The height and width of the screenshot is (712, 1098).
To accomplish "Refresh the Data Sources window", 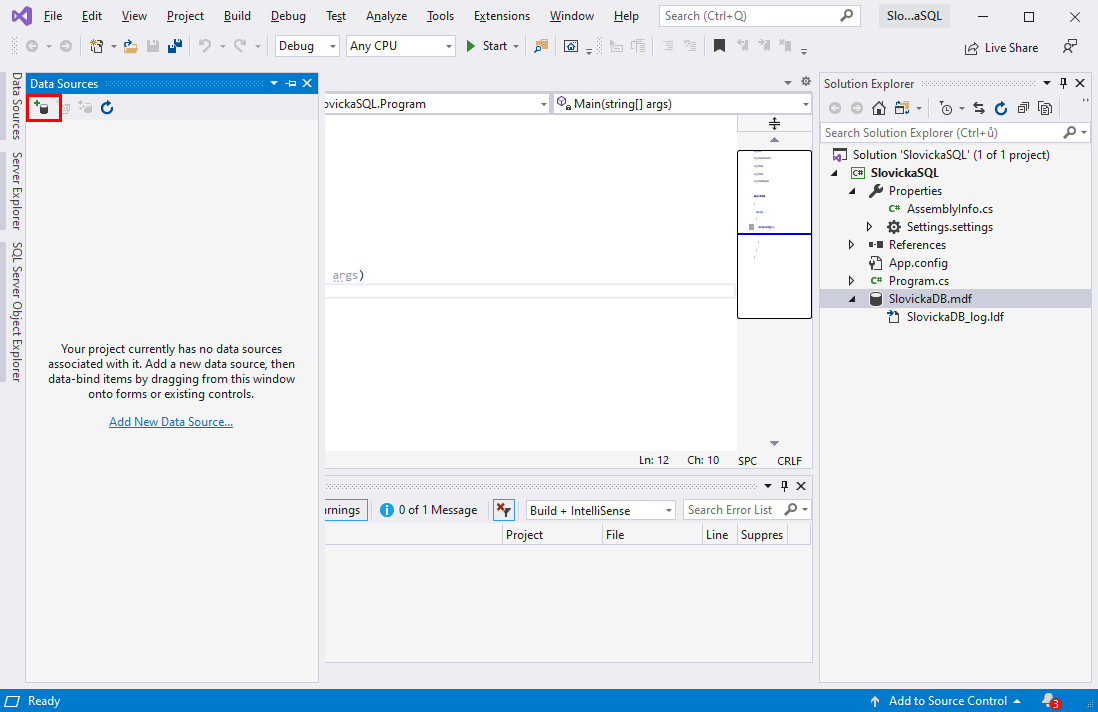I will (x=107, y=108).
